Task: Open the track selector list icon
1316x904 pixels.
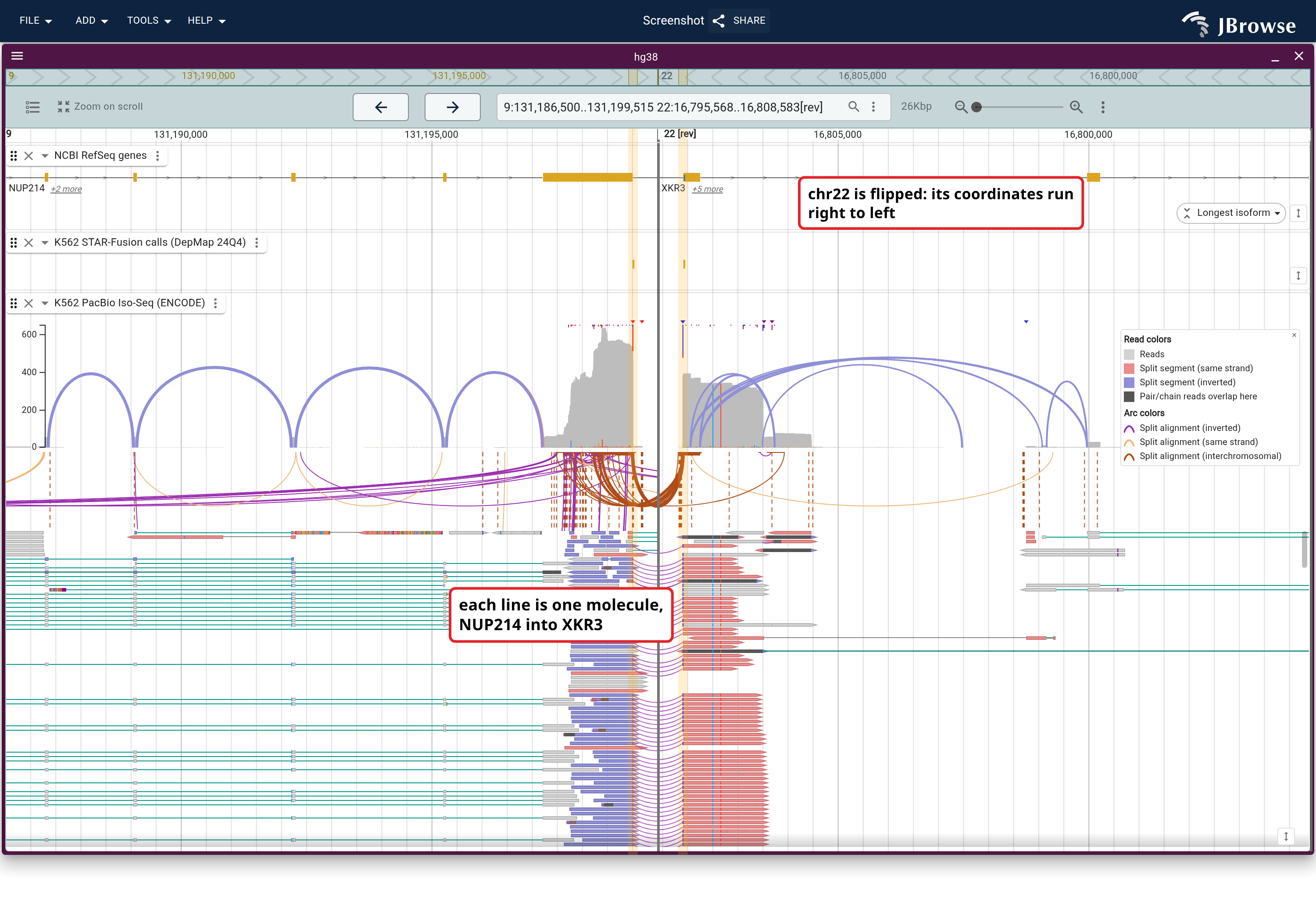Action: click(33, 107)
